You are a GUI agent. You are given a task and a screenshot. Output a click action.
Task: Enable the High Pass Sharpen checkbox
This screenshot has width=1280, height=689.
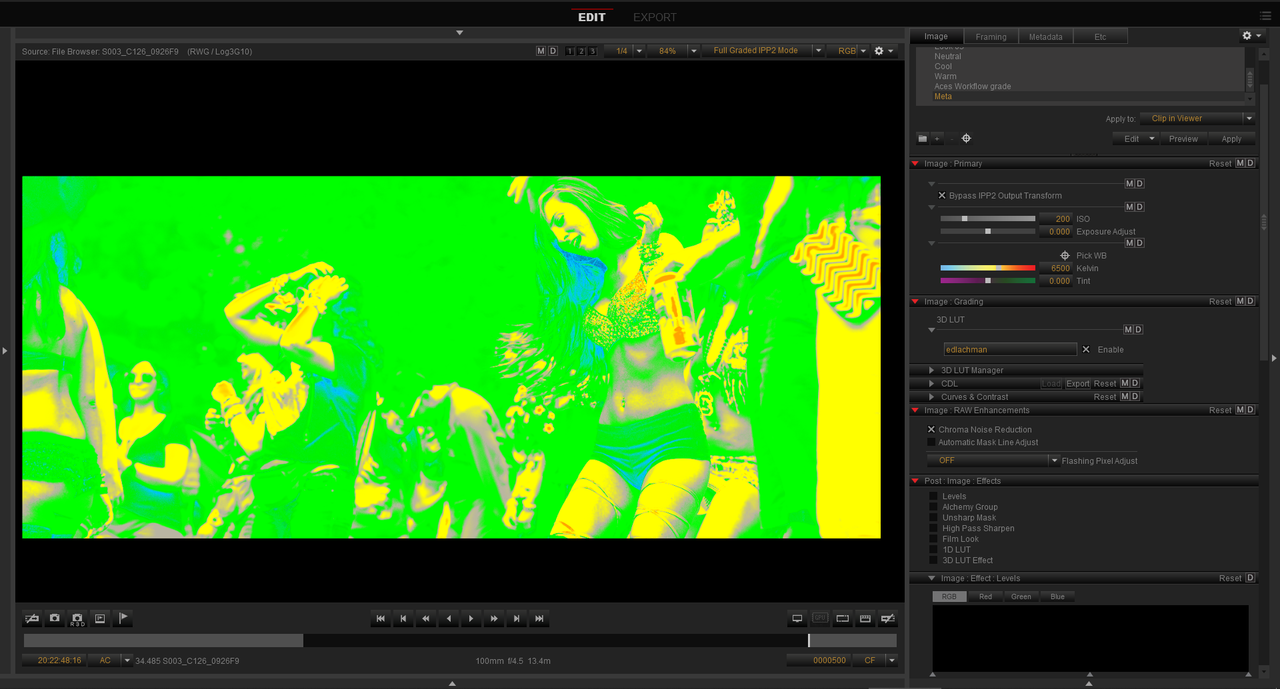tap(934, 528)
